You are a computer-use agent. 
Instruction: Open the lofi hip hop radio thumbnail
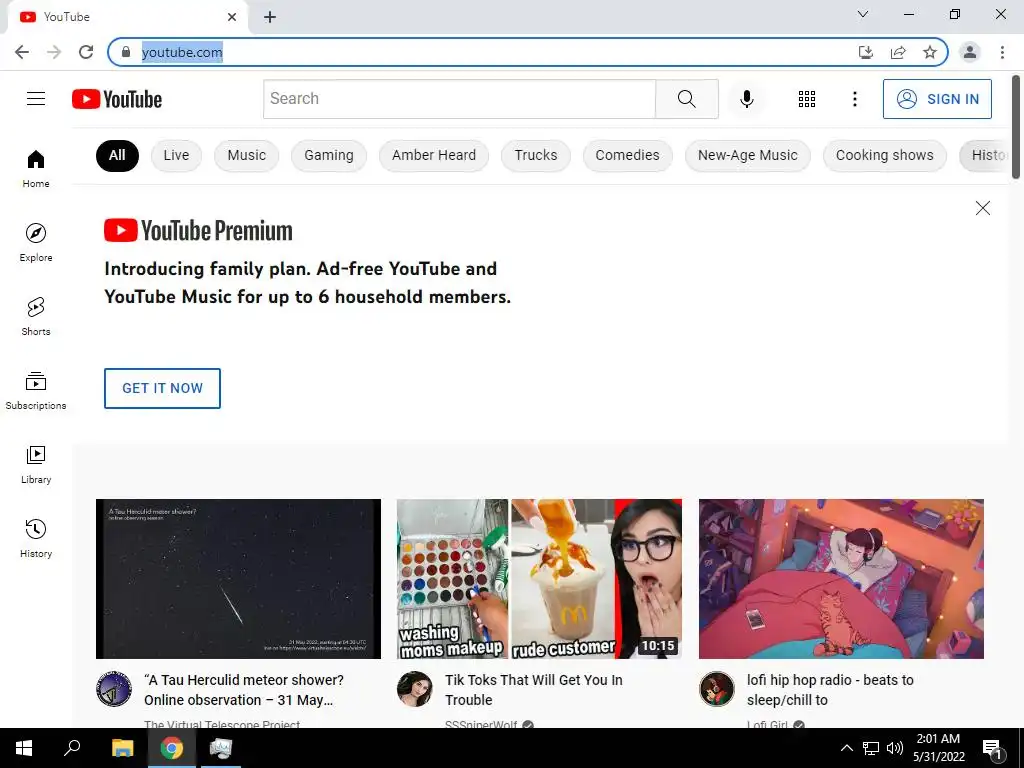[x=841, y=579]
